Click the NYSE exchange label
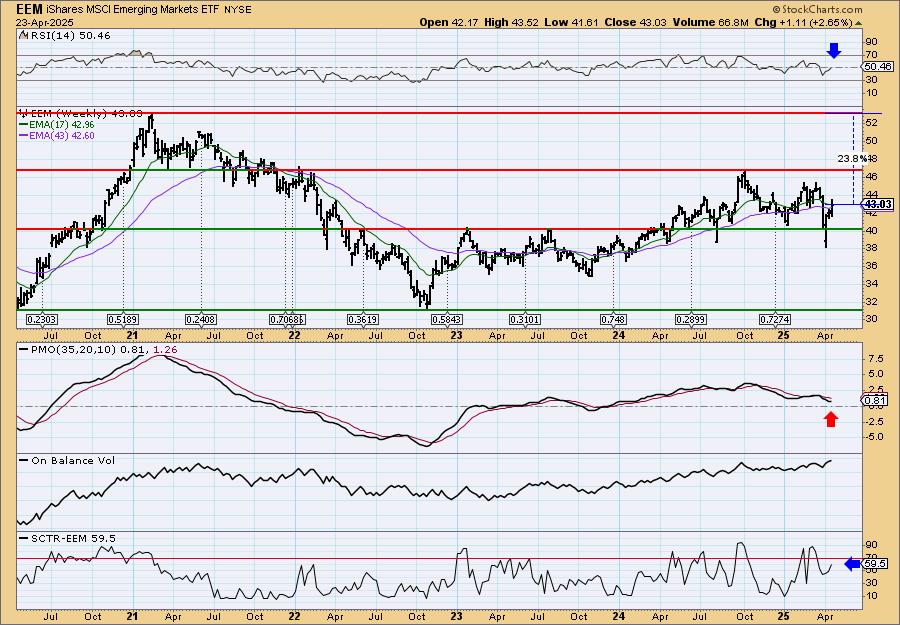Viewport: 900px width, 625px height. (237, 10)
